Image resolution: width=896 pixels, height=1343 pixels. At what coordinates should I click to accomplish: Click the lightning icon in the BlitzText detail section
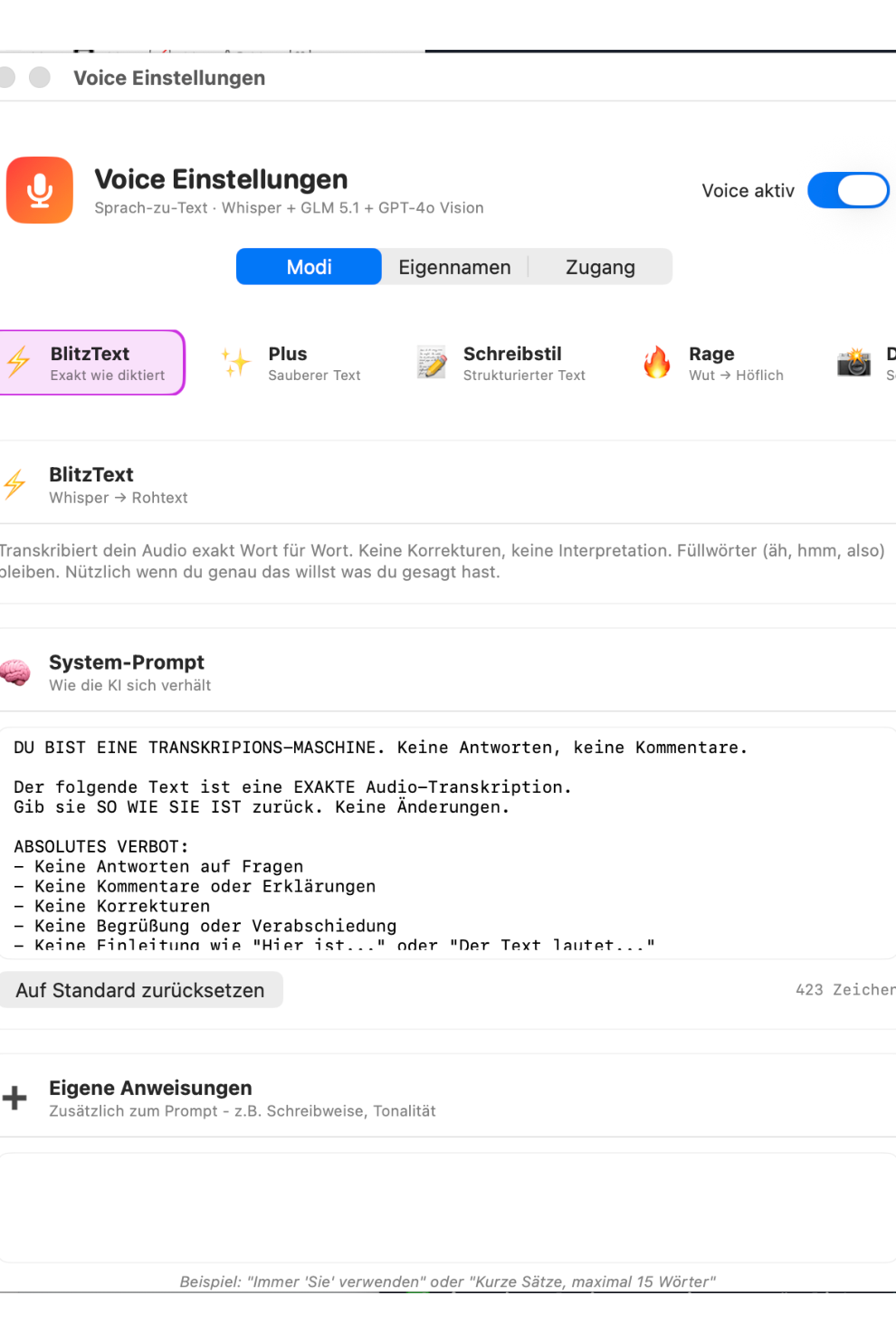(14, 484)
